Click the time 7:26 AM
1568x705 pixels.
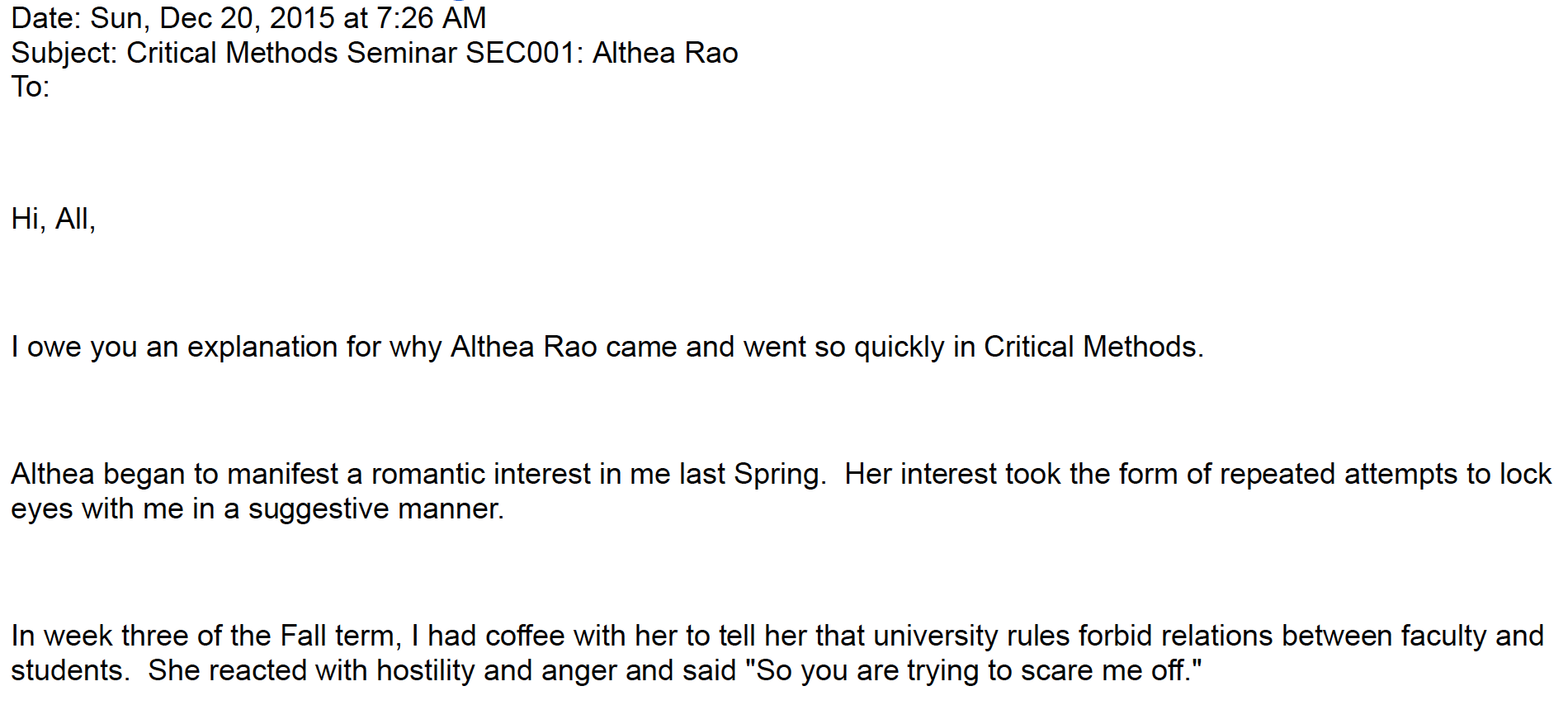[431, 18]
